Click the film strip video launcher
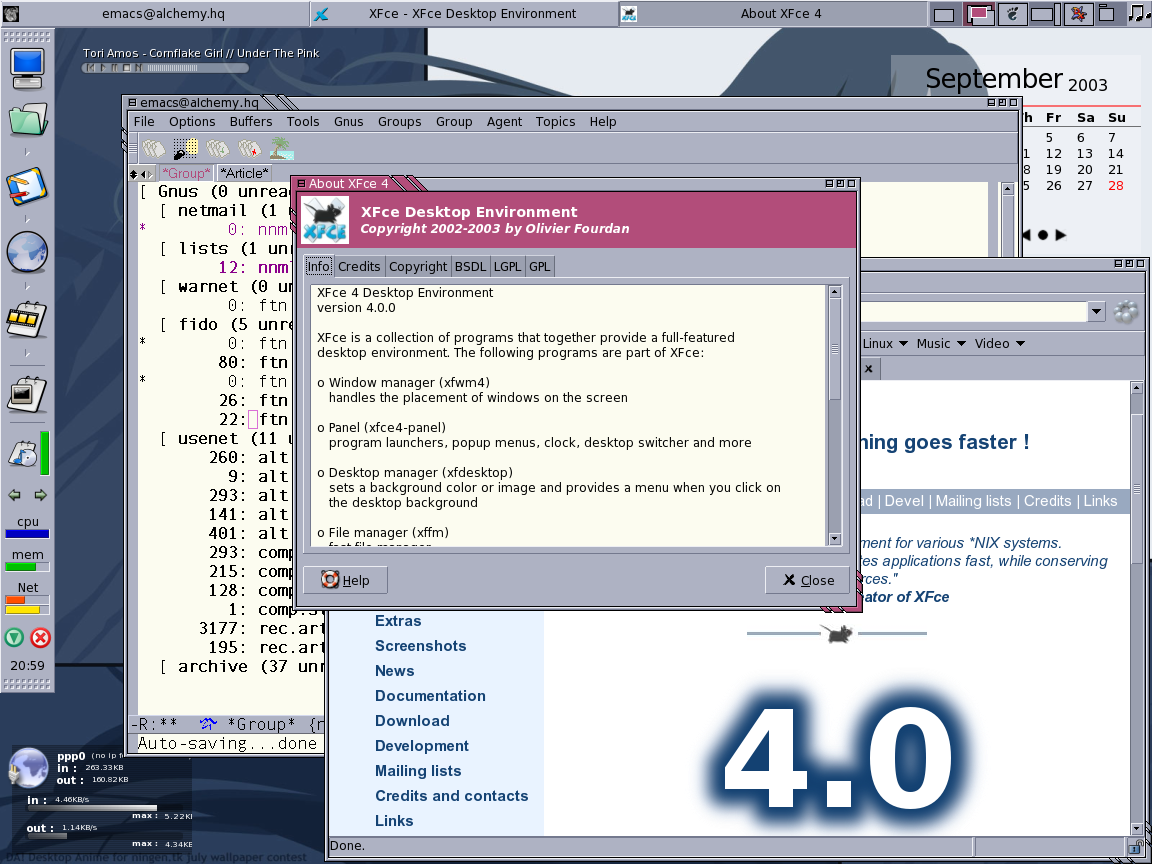Image resolution: width=1152 pixels, height=864 pixels. click(26, 320)
